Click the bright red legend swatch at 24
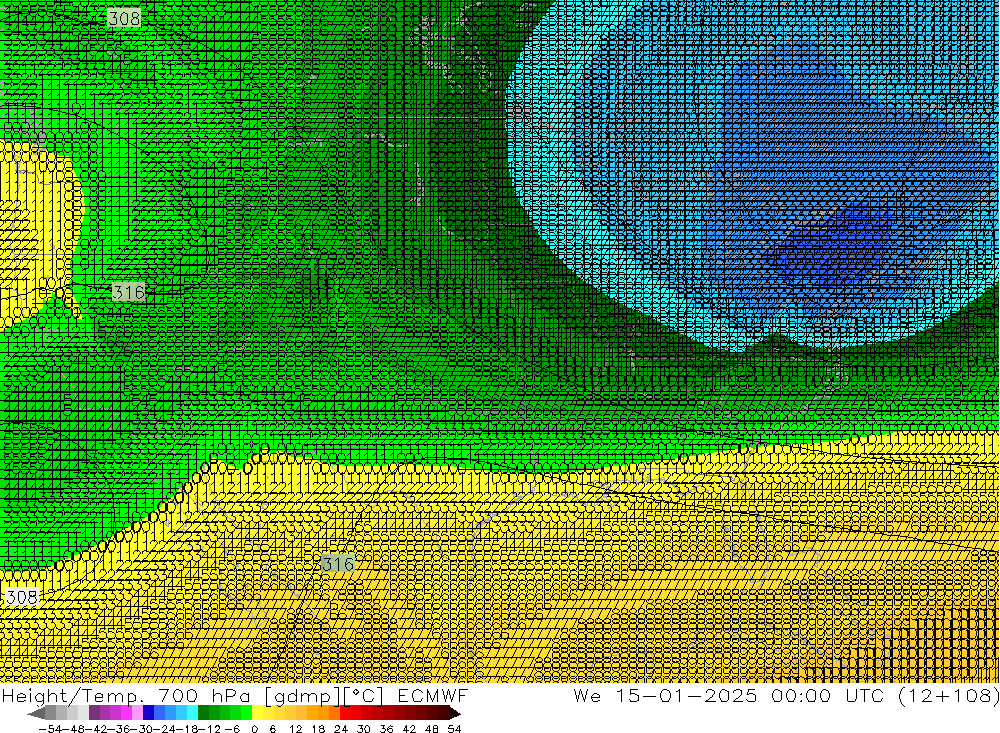Viewport: 1000px width, 733px height. click(x=346, y=713)
